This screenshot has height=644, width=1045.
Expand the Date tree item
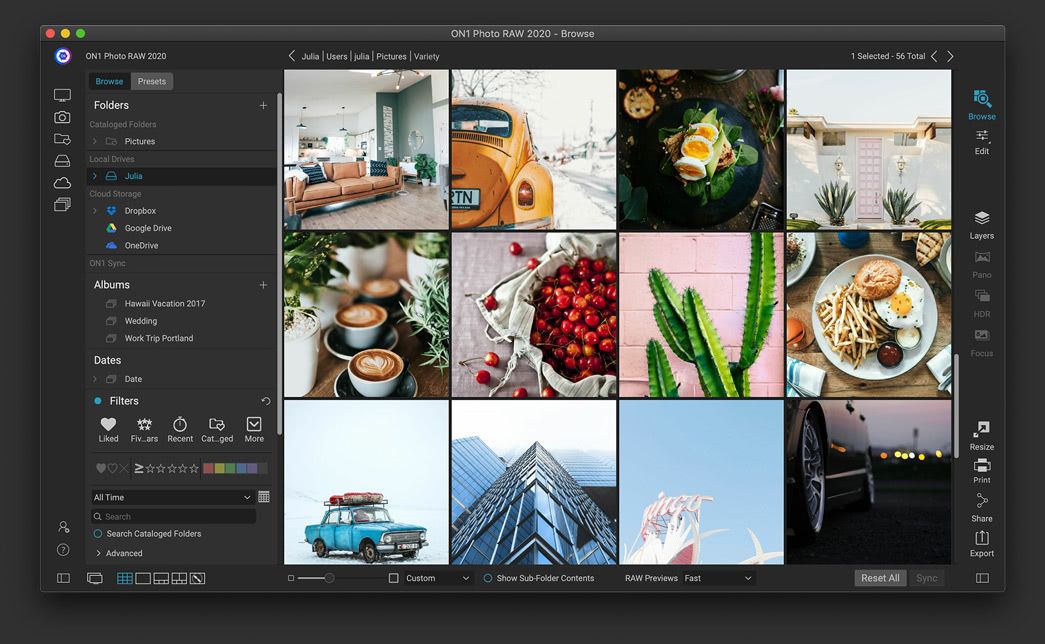[95, 379]
